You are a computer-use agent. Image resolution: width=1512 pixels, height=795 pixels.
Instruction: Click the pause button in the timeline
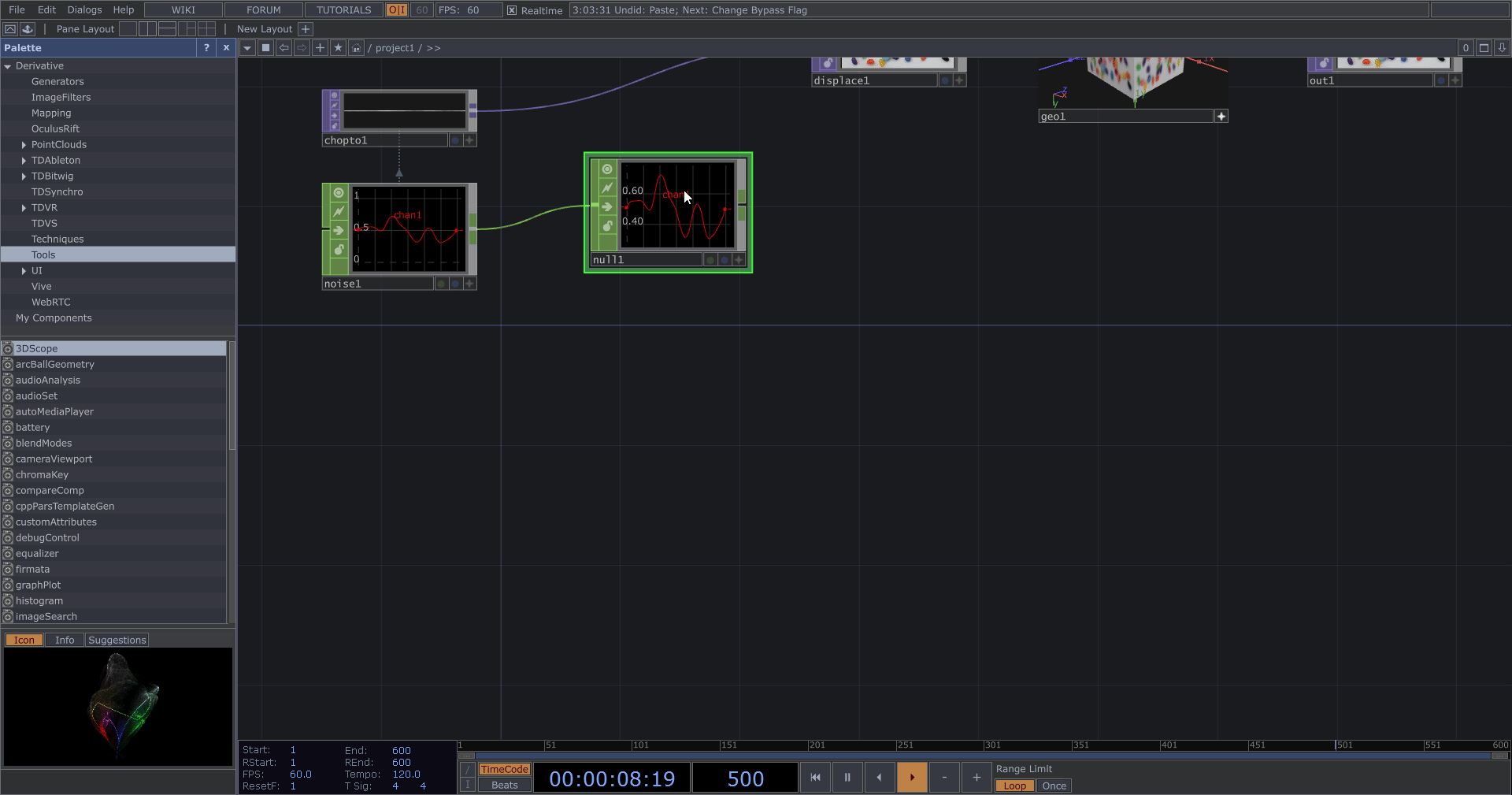click(x=847, y=778)
